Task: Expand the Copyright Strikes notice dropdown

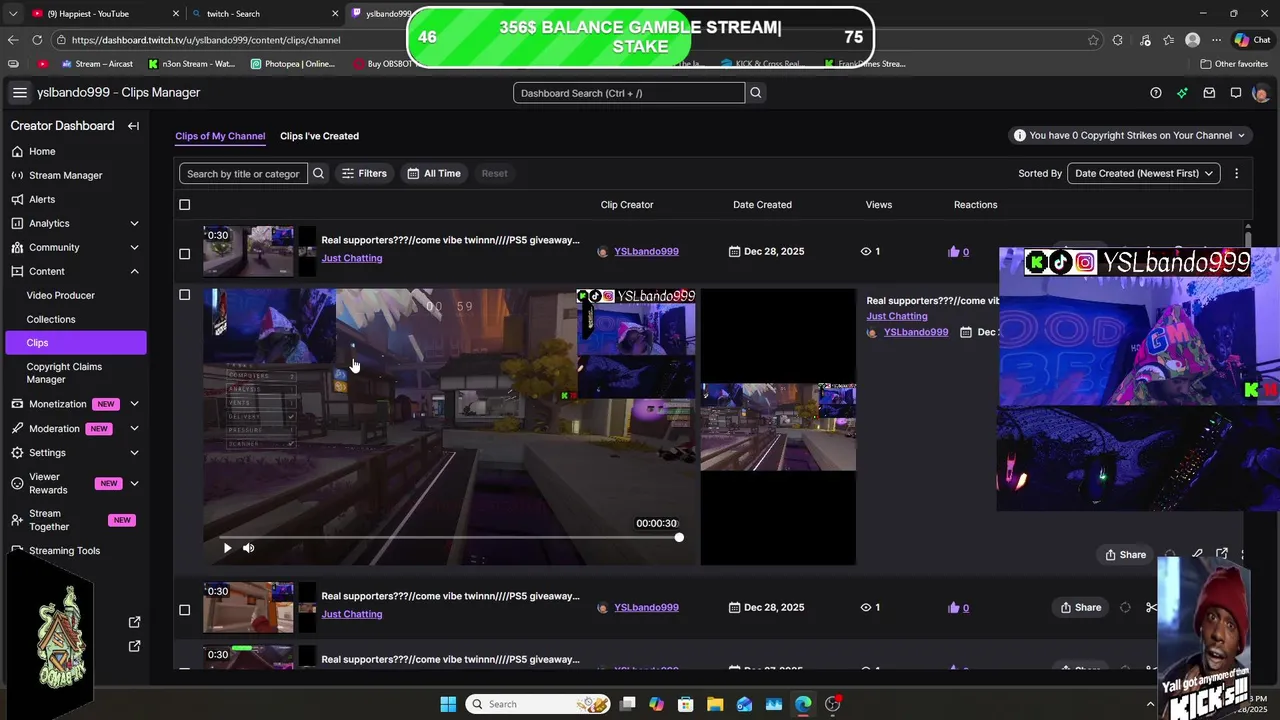Action: pos(1131,135)
